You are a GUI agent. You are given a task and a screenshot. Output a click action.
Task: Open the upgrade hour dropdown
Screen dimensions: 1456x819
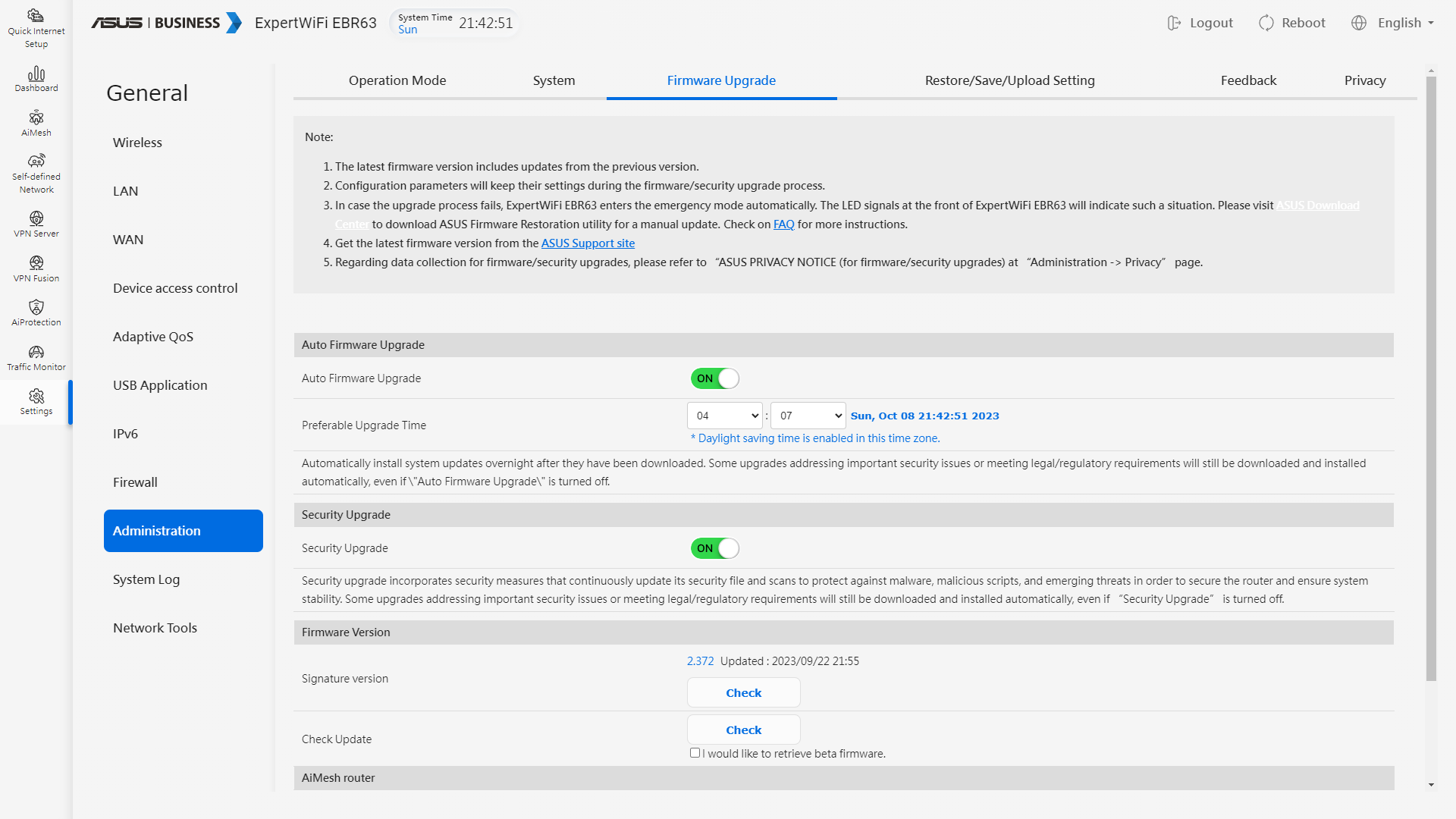point(725,416)
